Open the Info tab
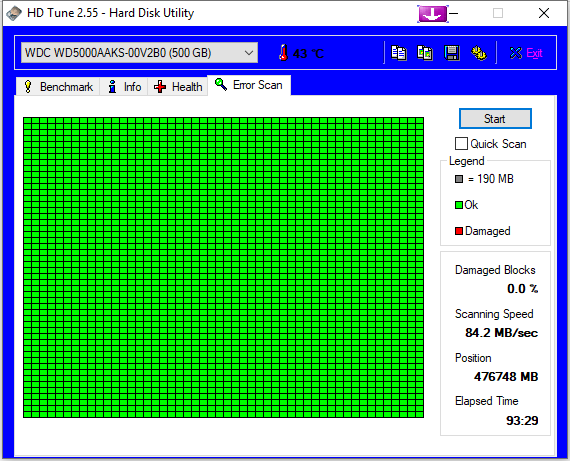570x461 pixels. (124, 87)
